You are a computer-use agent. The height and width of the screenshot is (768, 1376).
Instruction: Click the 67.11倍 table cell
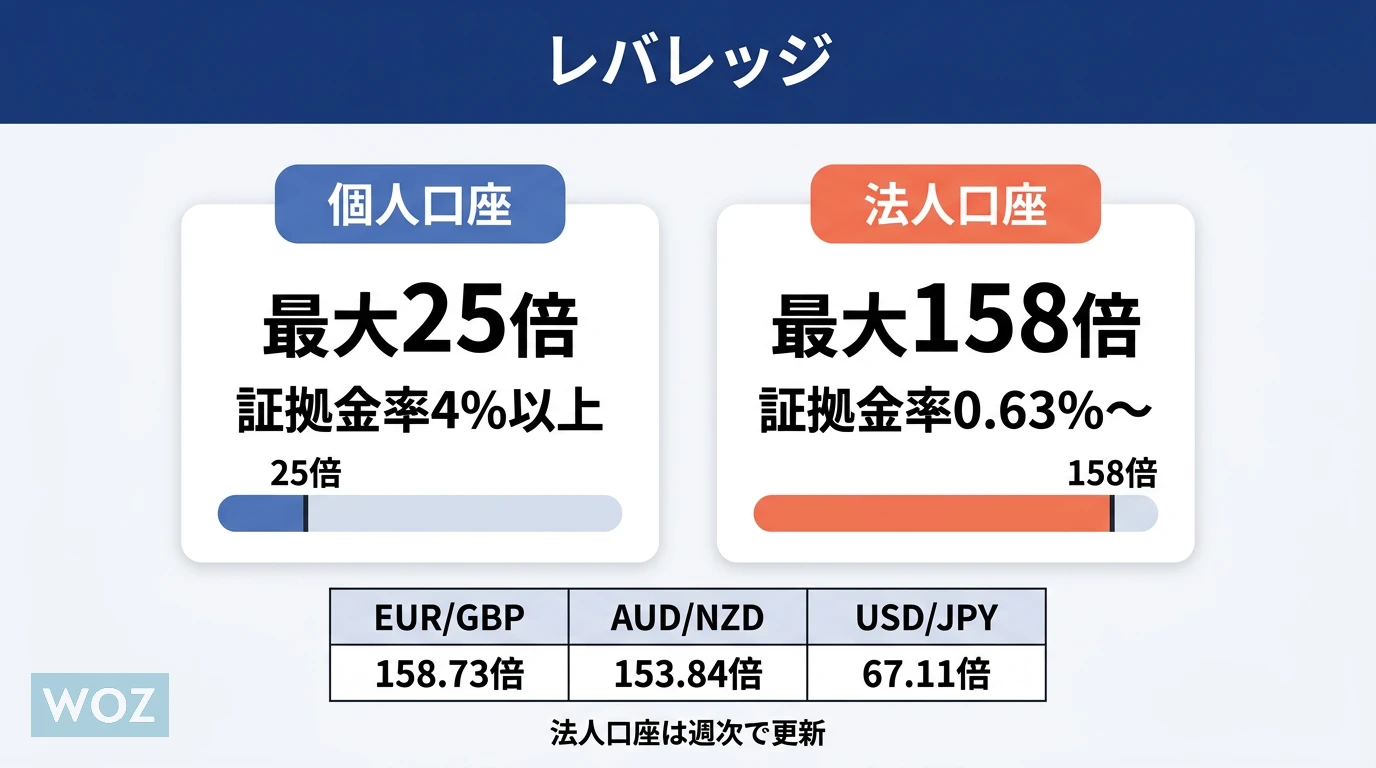tap(926, 673)
